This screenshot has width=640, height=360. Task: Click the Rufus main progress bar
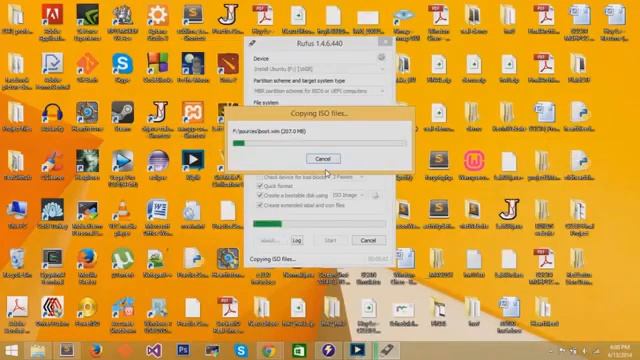pyautogui.click(x=319, y=224)
